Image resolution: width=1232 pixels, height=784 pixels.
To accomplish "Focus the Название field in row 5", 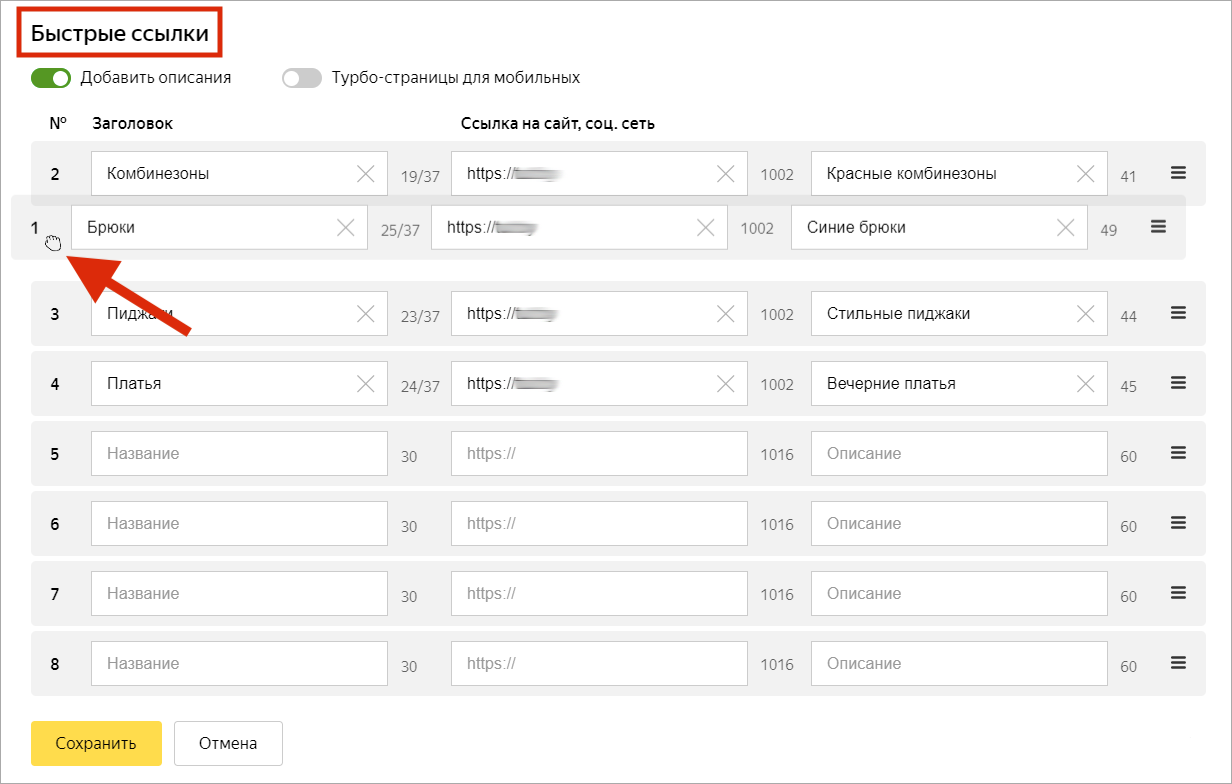I will click(238, 454).
